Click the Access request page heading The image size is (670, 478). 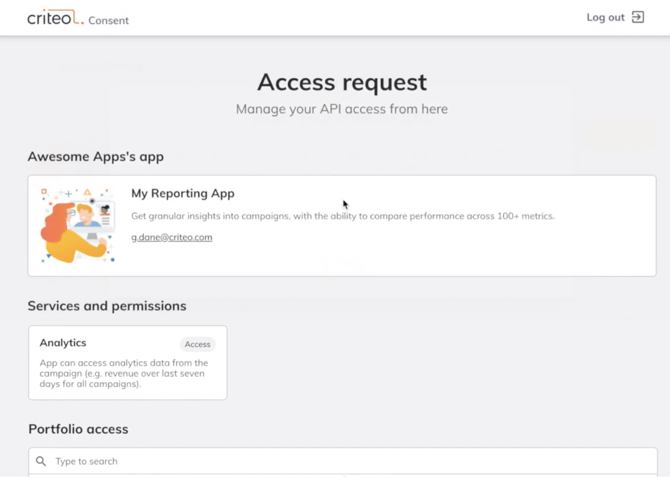(x=341, y=82)
